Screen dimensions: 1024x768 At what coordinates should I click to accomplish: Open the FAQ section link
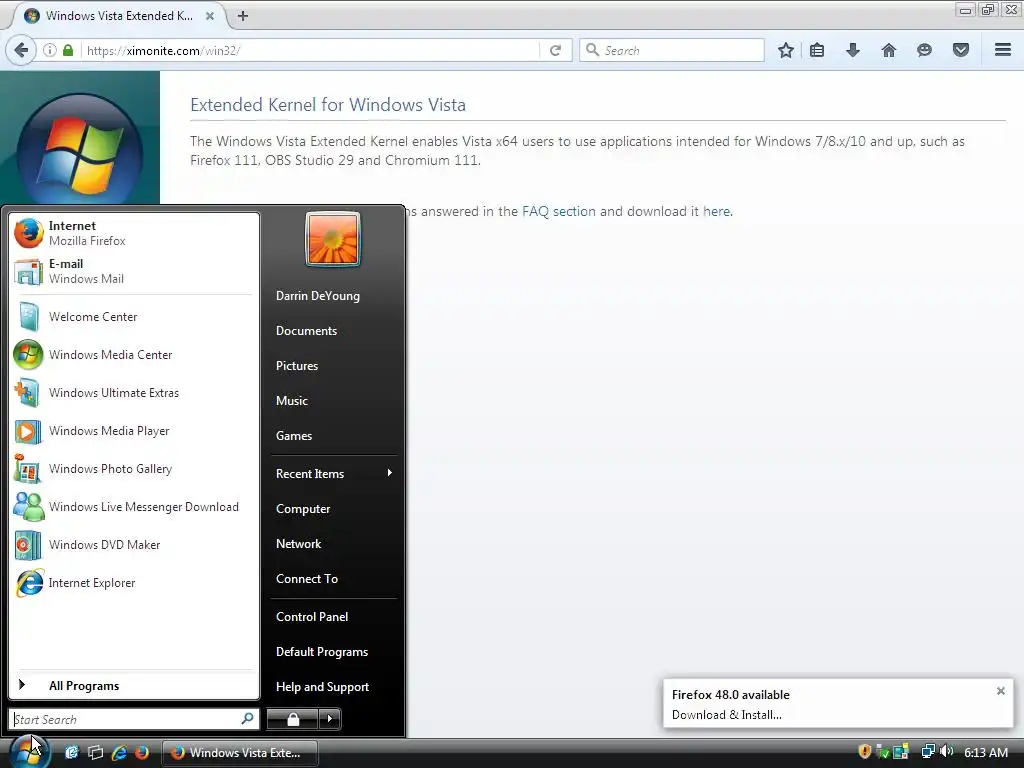point(558,212)
